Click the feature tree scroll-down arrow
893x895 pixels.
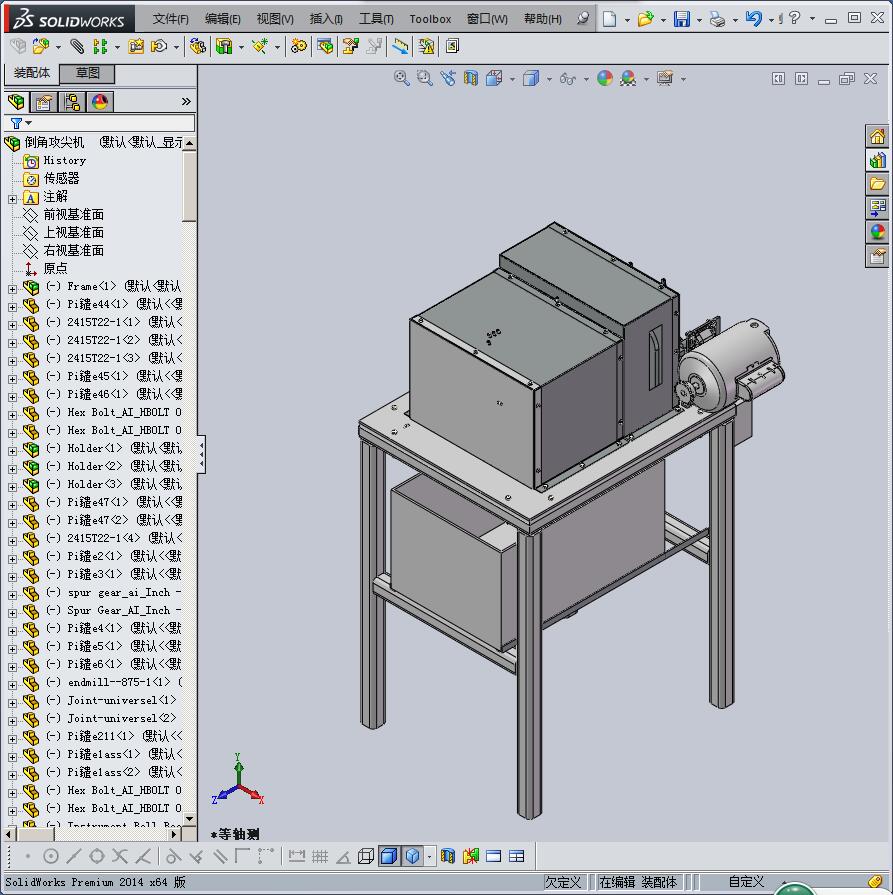190,819
